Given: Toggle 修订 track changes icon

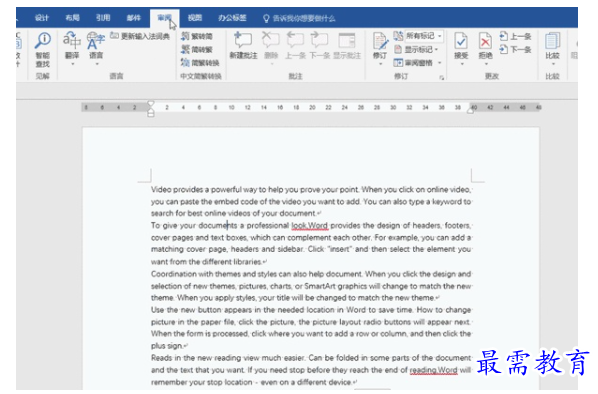Looking at the screenshot, I should [x=380, y=41].
